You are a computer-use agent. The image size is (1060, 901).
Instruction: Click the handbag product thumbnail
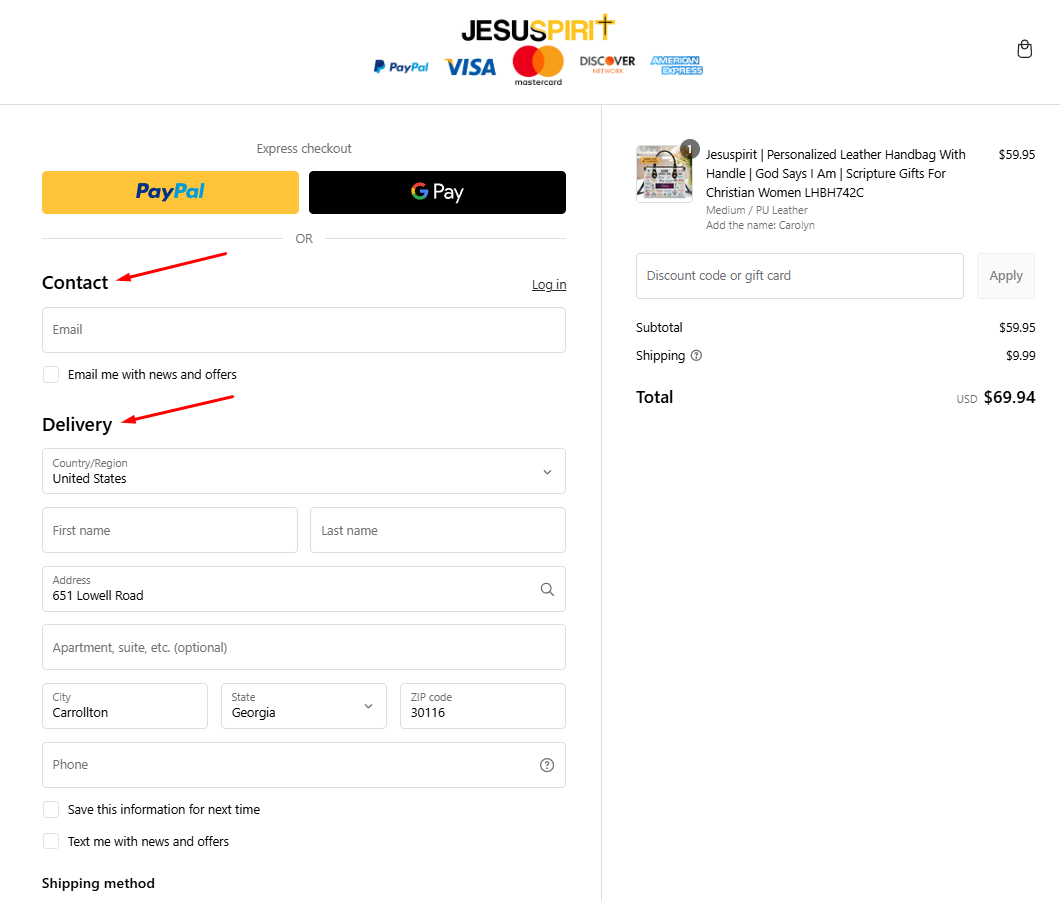pyautogui.click(x=665, y=174)
